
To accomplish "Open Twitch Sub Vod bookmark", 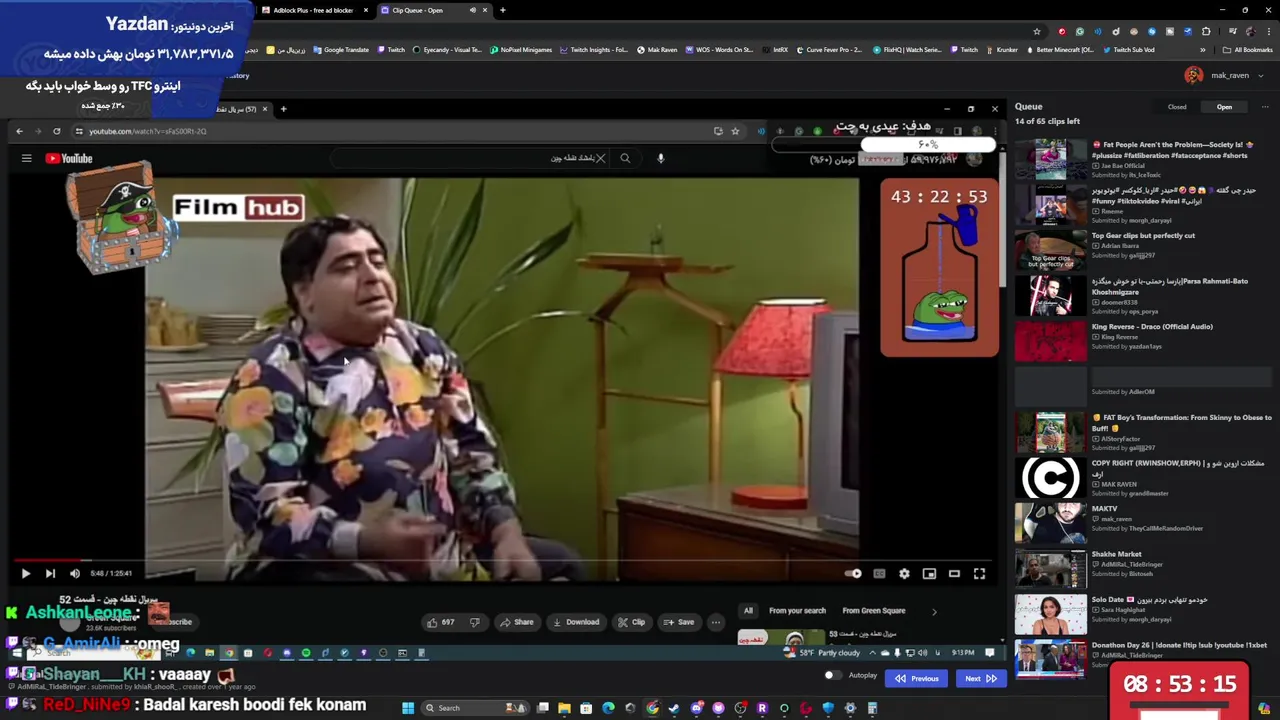I will (1128, 50).
